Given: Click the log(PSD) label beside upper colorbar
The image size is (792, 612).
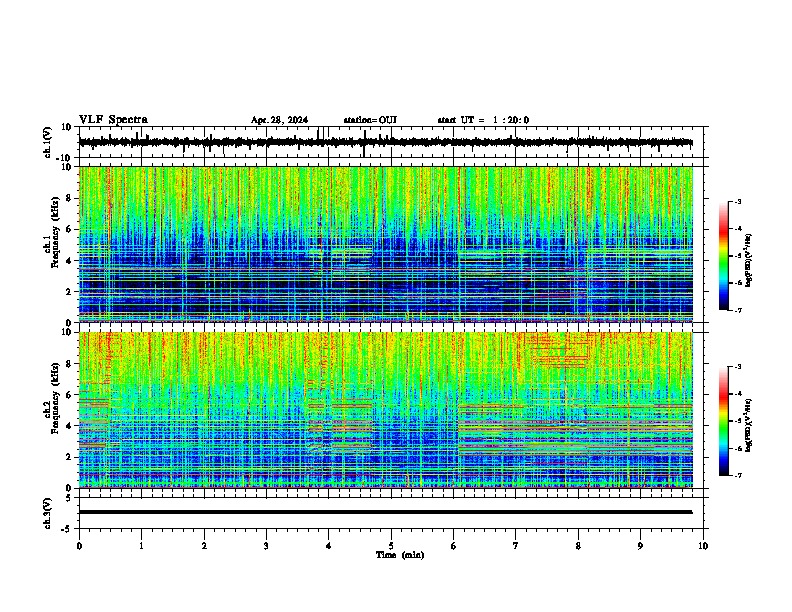Looking at the screenshot, I should pyautogui.click(x=750, y=261).
